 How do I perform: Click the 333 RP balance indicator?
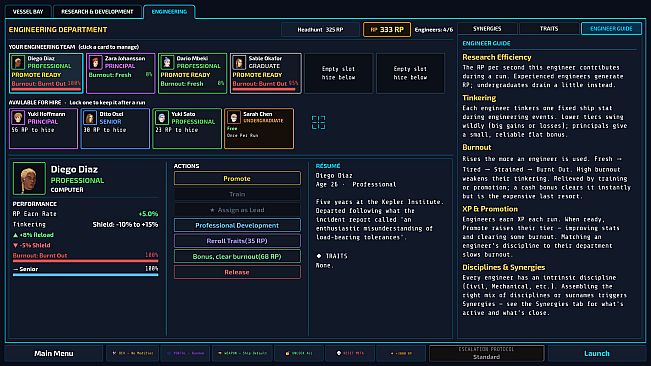tap(387, 29)
